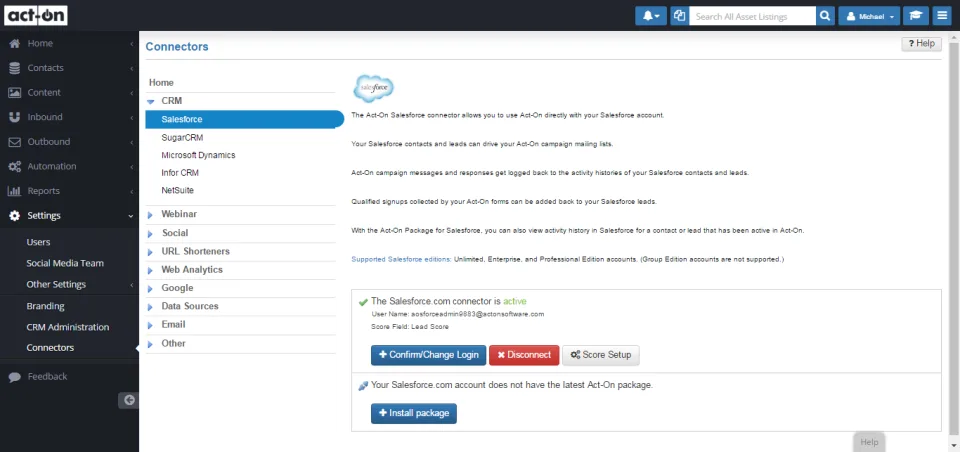960x452 pixels.
Task: Open the Michael user dropdown
Action: [x=869, y=16]
